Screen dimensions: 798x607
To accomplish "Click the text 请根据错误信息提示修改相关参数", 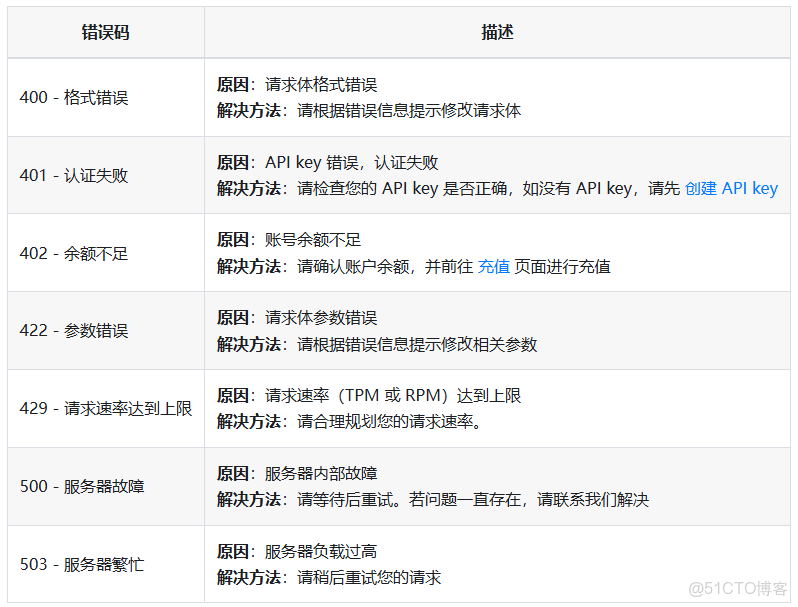I will [417, 344].
